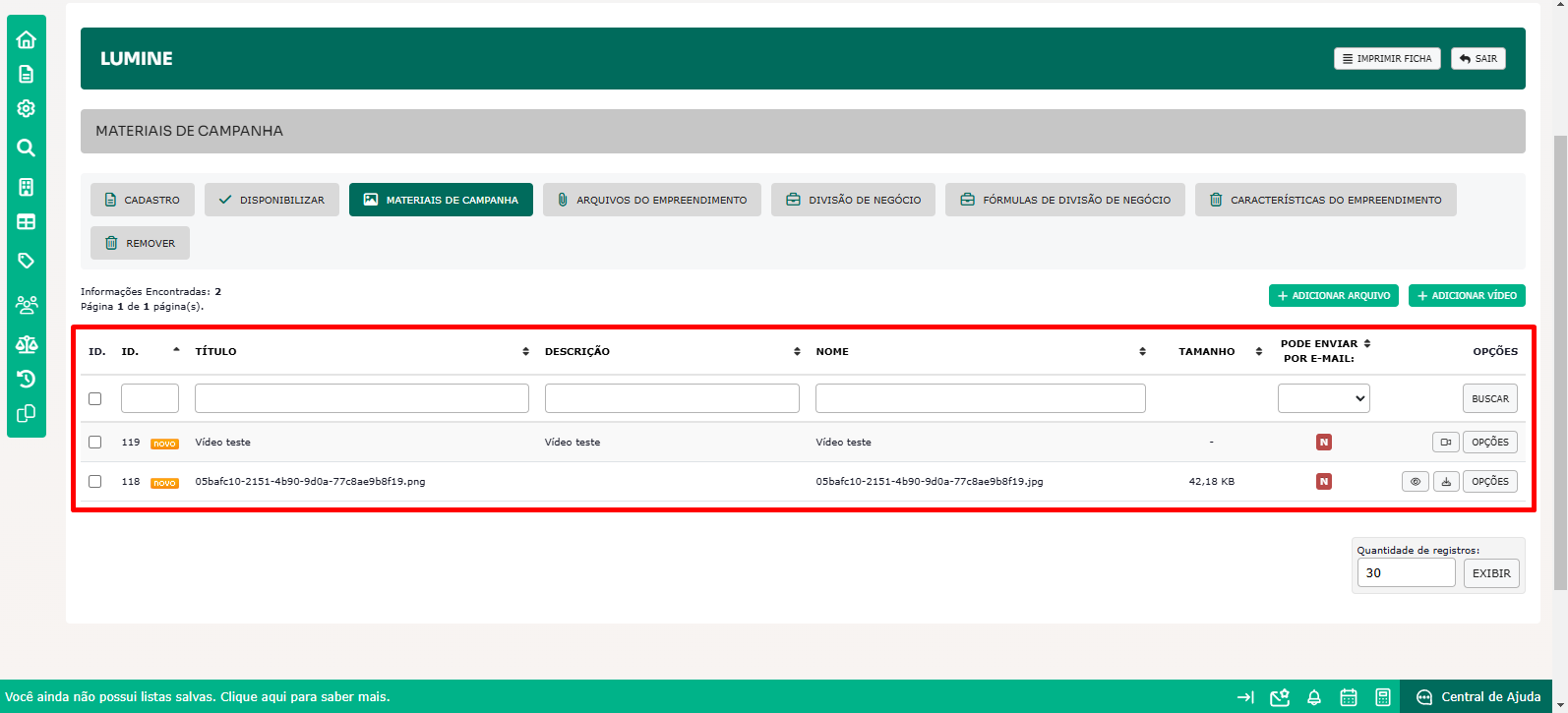The width and height of the screenshot is (1568, 713).
Task: Tick the select-all checkbox in filter row
Action: (95, 398)
